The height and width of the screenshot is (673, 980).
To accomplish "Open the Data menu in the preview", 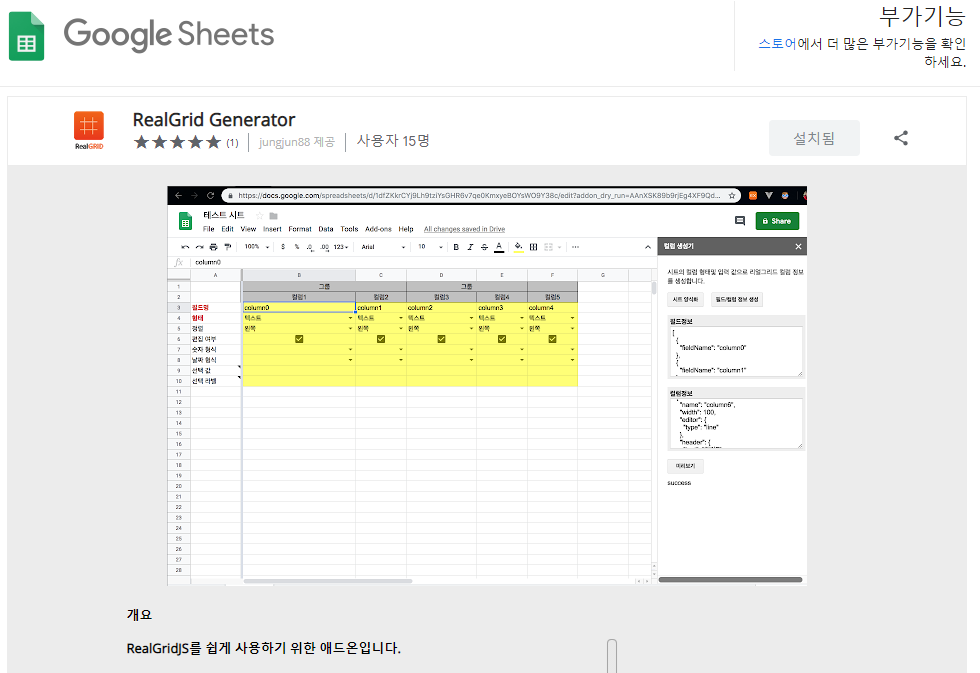I will tap(326, 229).
